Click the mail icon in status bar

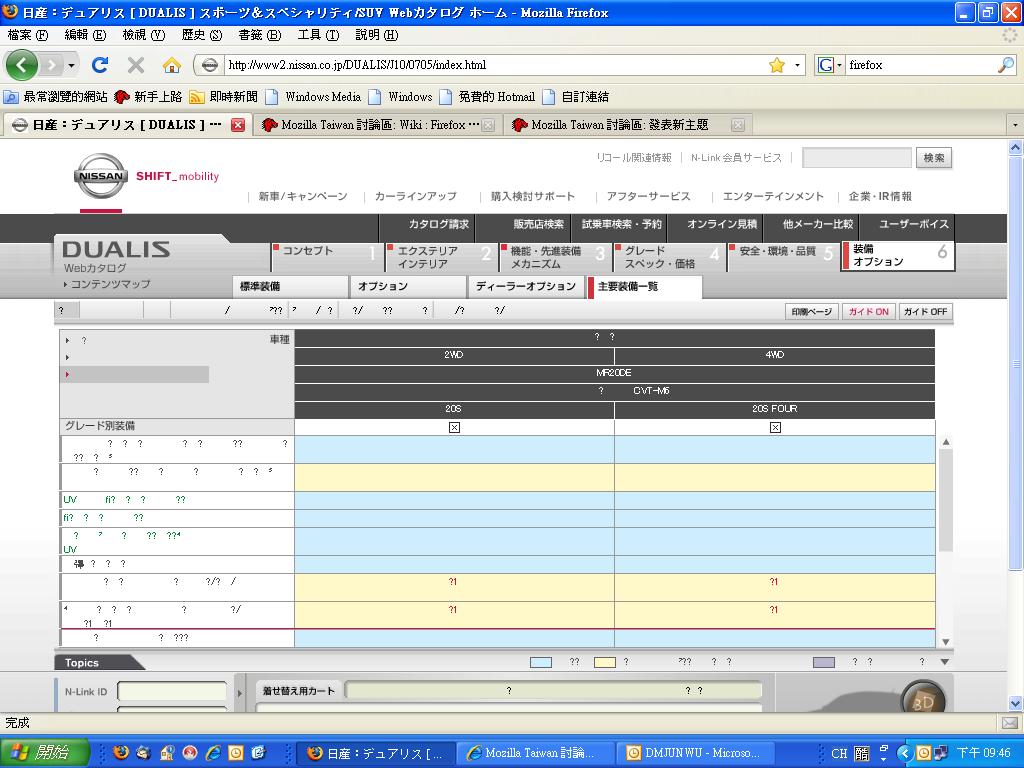tap(1009, 722)
